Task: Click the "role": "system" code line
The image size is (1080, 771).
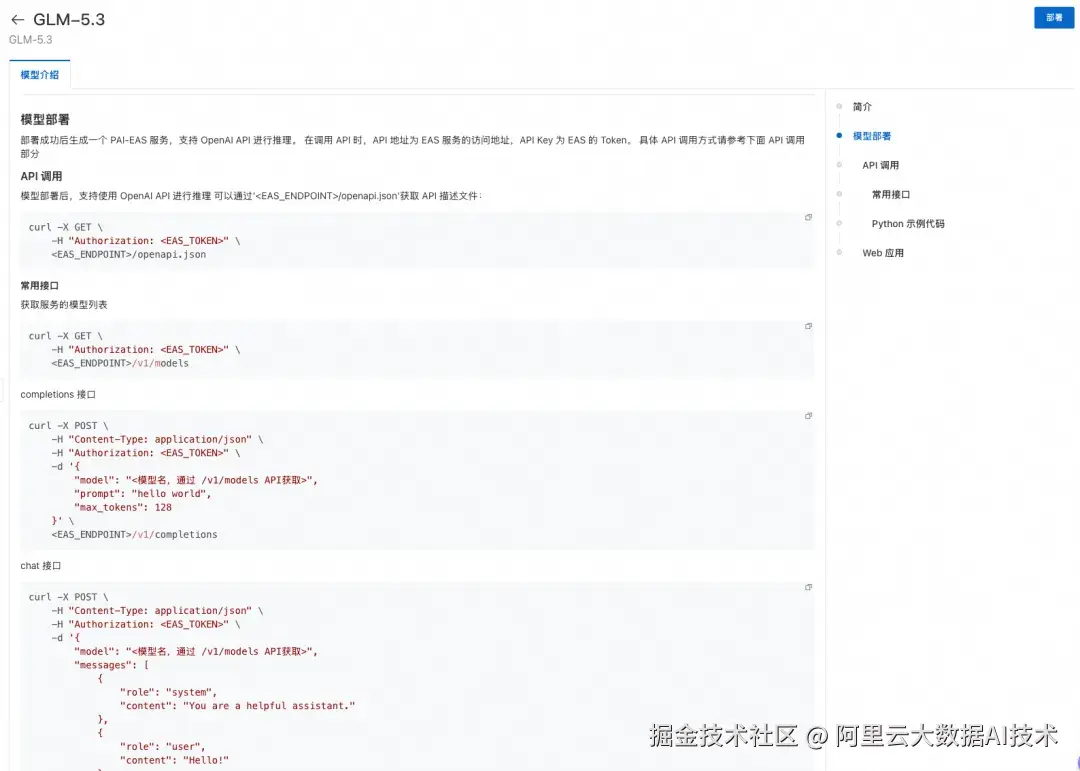Action: tap(168, 692)
